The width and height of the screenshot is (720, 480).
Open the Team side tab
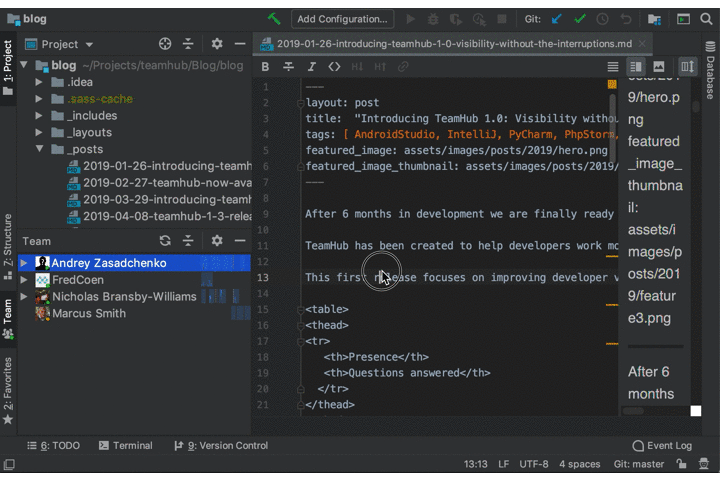8,319
